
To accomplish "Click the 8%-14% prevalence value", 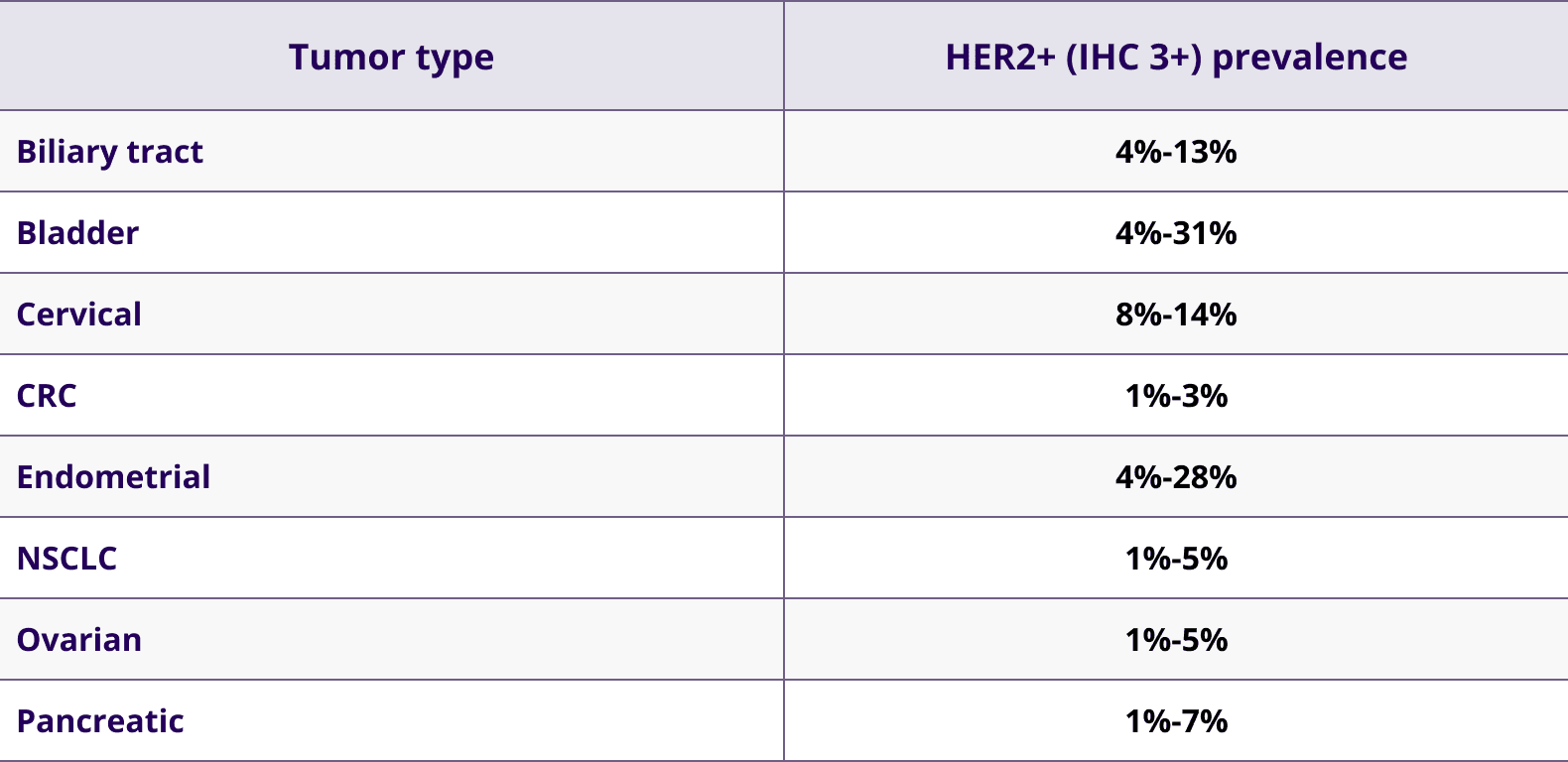I will pos(1176,315).
